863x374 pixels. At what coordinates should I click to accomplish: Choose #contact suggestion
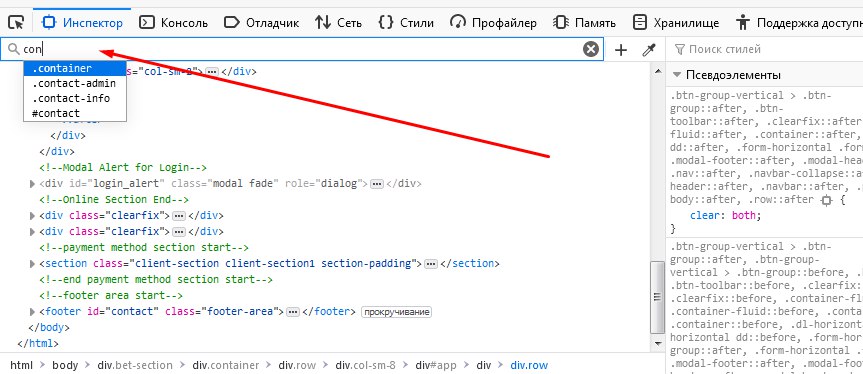(x=75, y=113)
